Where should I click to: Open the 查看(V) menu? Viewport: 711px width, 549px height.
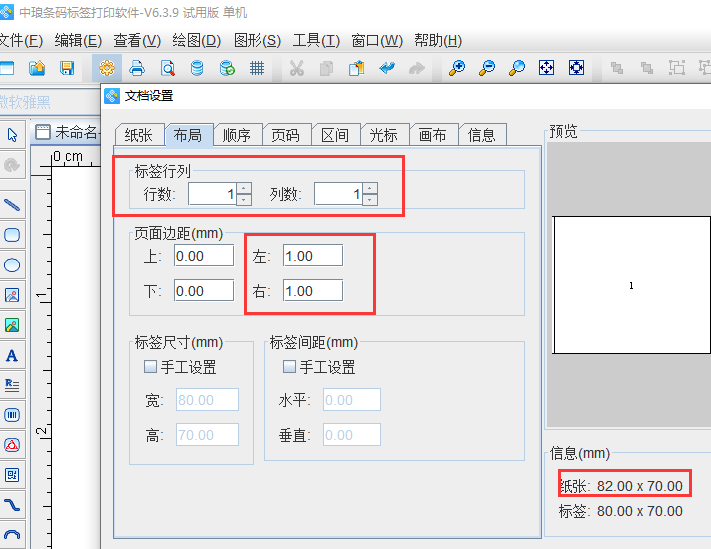(x=137, y=41)
